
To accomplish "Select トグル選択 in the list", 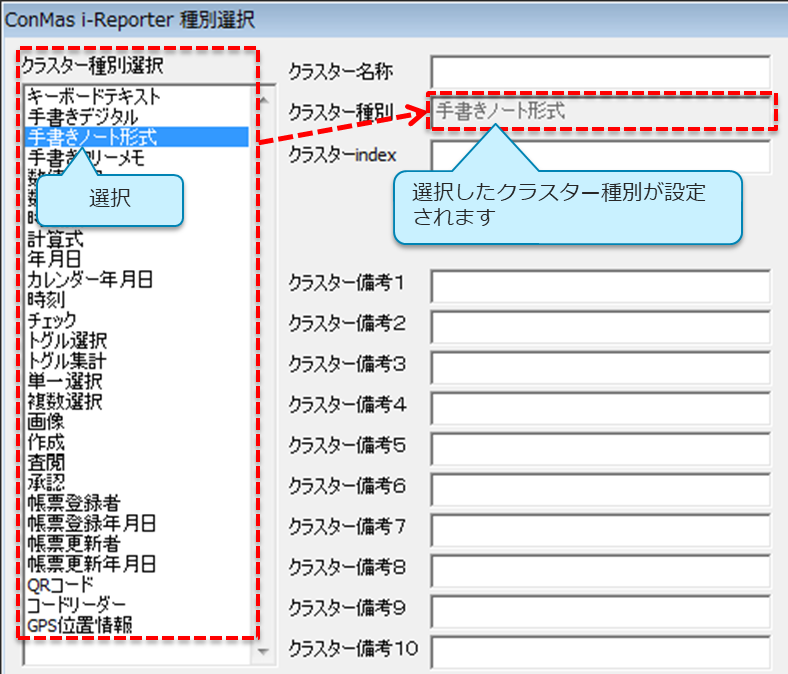I will pos(66,341).
